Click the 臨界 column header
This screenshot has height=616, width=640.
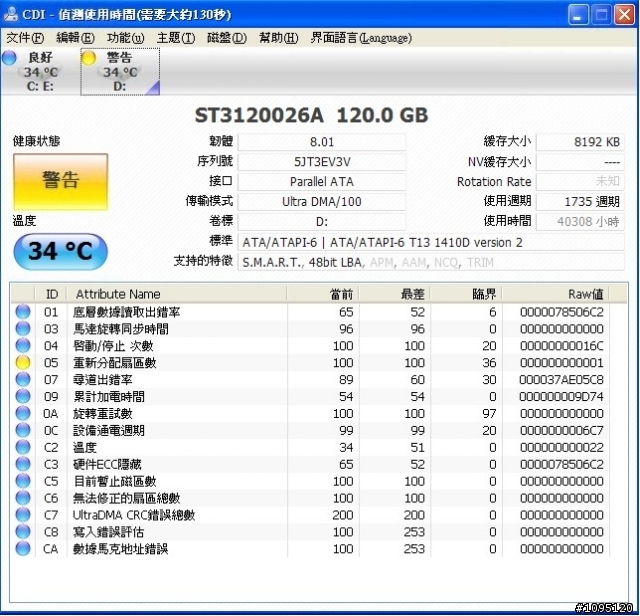[x=466, y=294]
